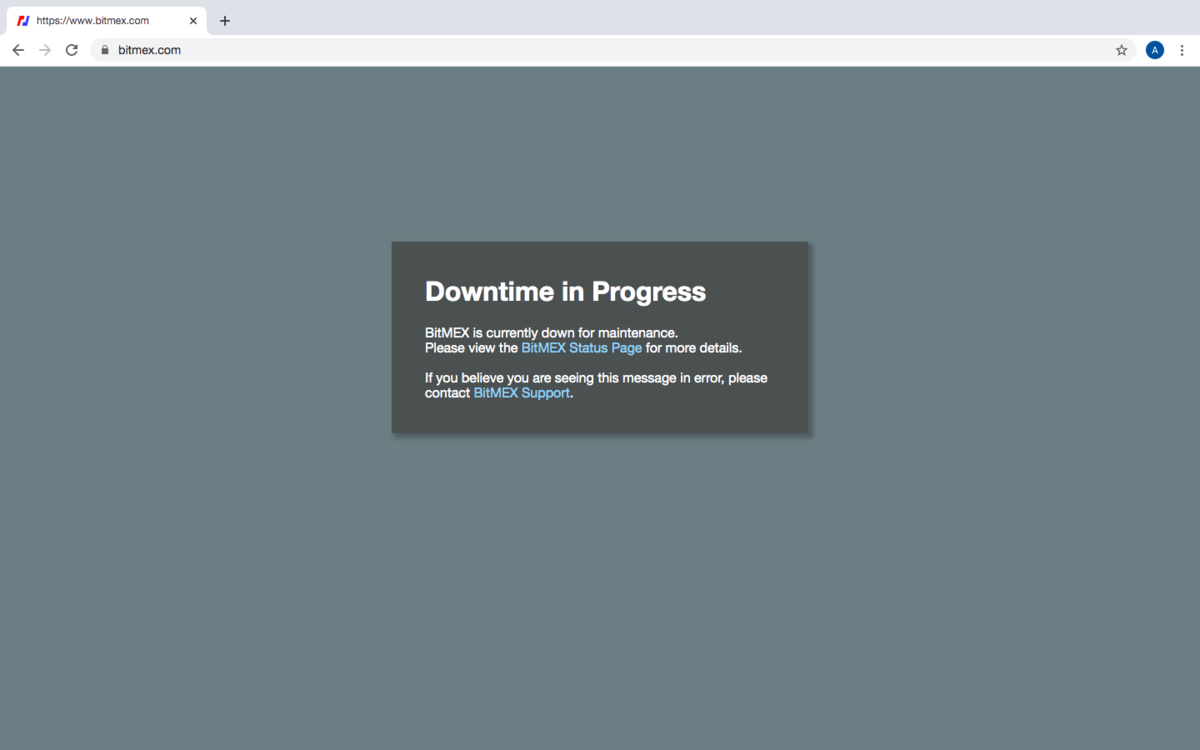Close the bitmex.com tab
Viewport: 1200px width, 750px height.
[193, 20]
